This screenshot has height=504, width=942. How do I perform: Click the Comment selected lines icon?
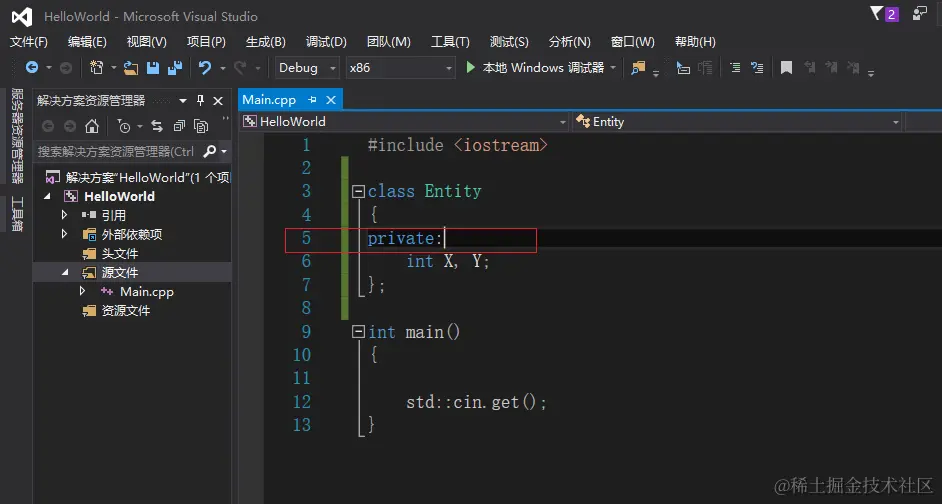pyautogui.click(x=735, y=68)
